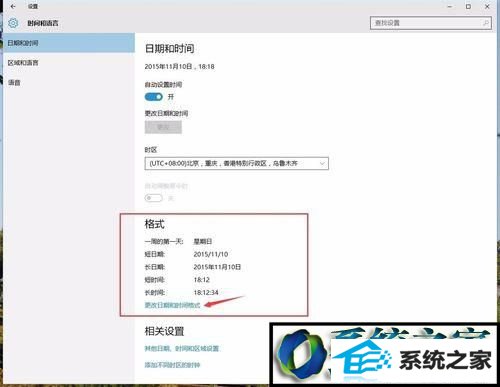Focus the 查找设置 search box

(x=430, y=23)
